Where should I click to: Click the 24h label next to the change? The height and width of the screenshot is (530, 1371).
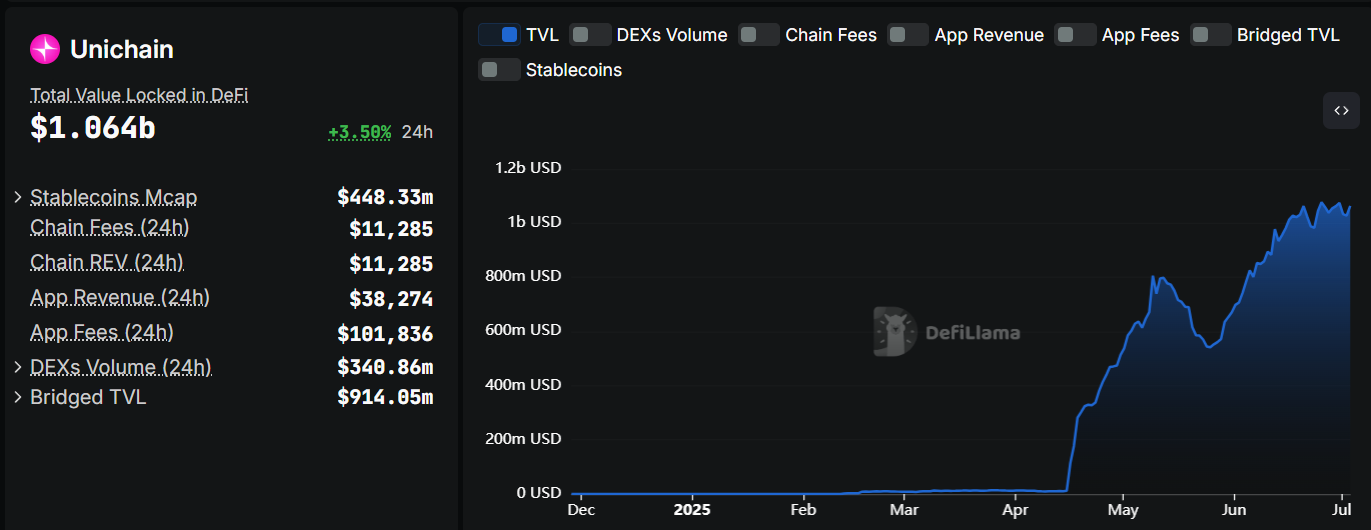click(x=417, y=132)
